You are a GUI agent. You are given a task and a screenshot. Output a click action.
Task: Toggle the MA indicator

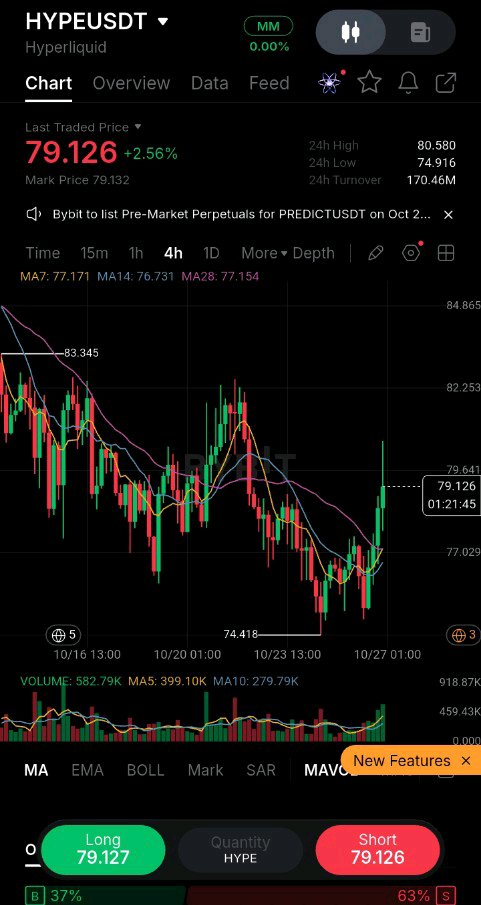36,770
